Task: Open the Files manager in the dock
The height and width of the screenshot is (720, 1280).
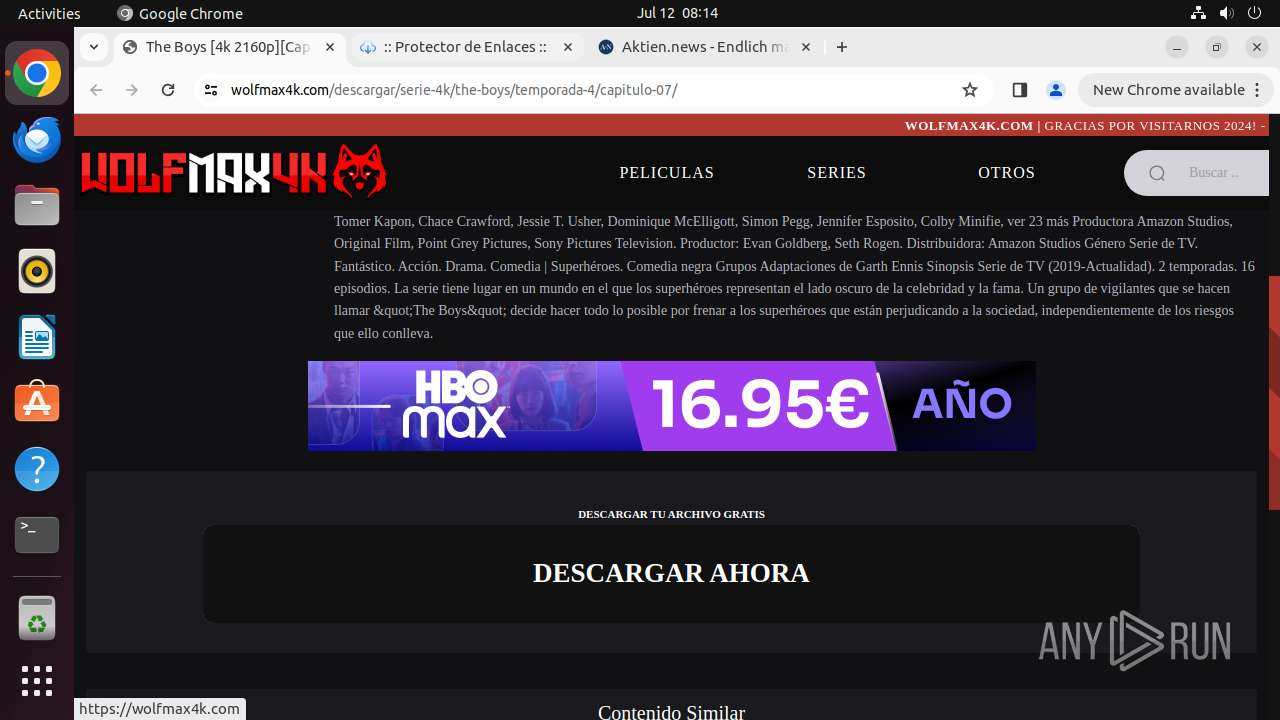Action: click(37, 206)
